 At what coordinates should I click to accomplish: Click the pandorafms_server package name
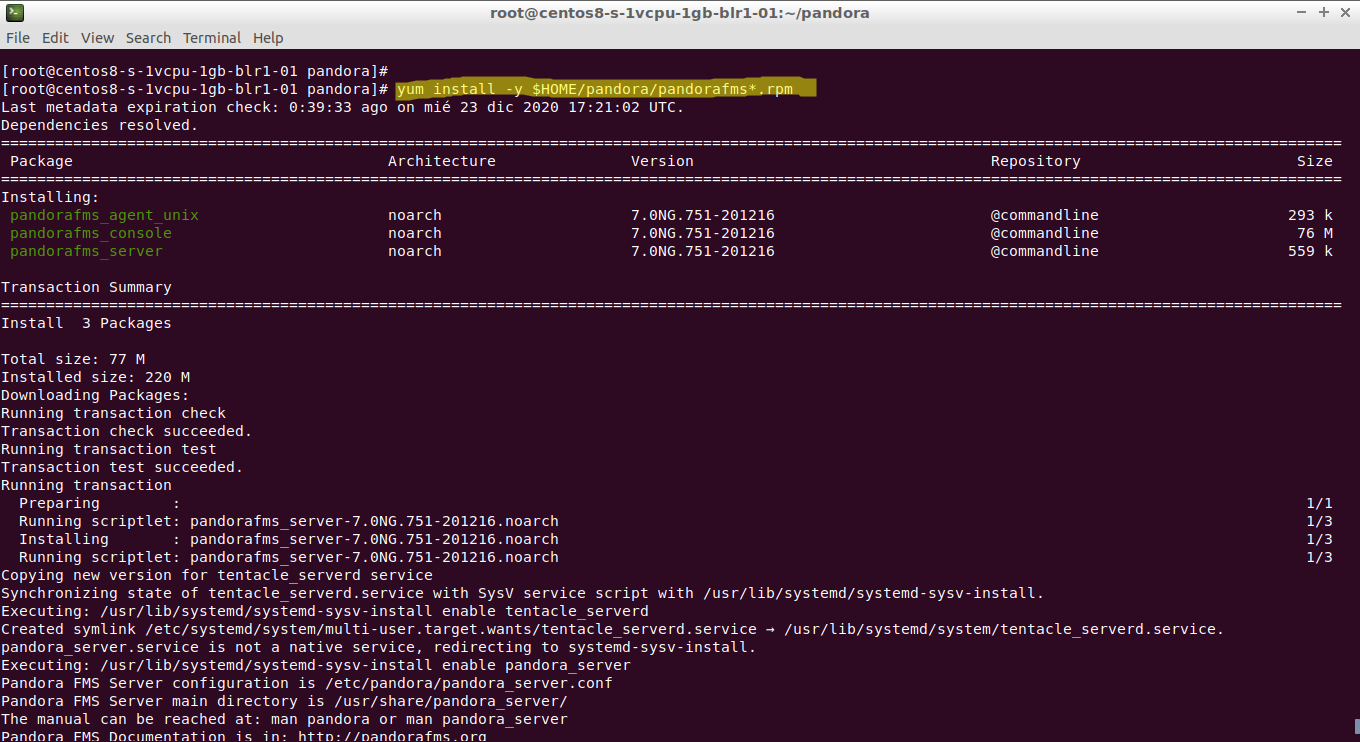coord(86,251)
